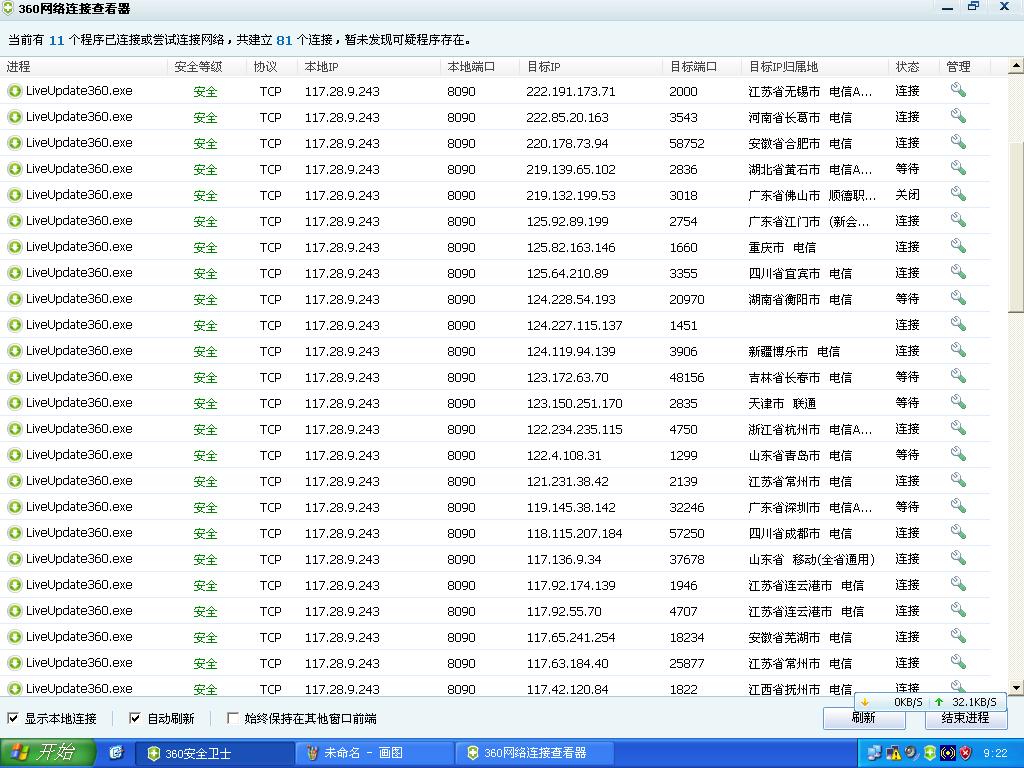Click the vertical scrollbar thumb
The height and width of the screenshot is (768, 1024).
1016,229
